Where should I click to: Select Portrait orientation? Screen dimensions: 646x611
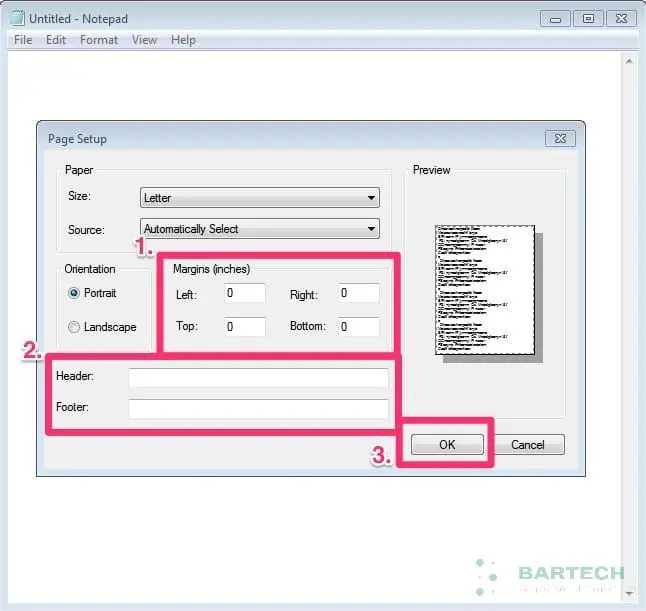coord(74,293)
